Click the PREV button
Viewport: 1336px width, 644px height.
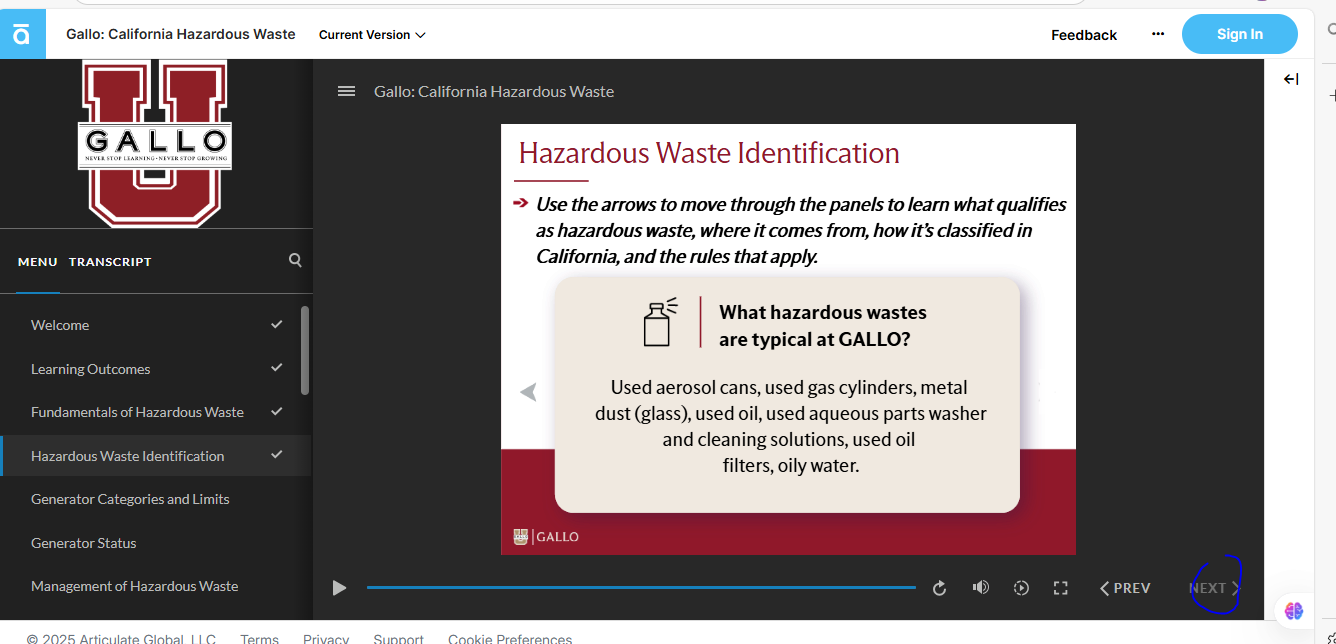coord(1125,588)
